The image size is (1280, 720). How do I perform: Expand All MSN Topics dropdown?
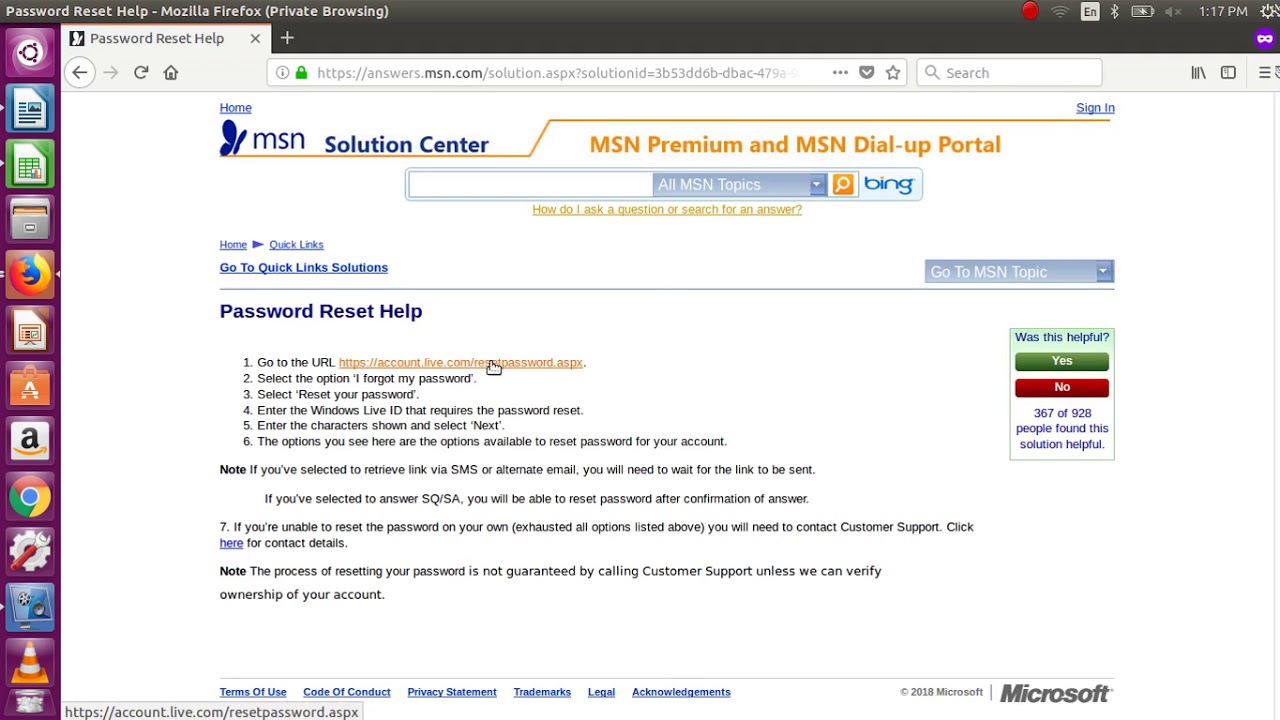point(739,184)
